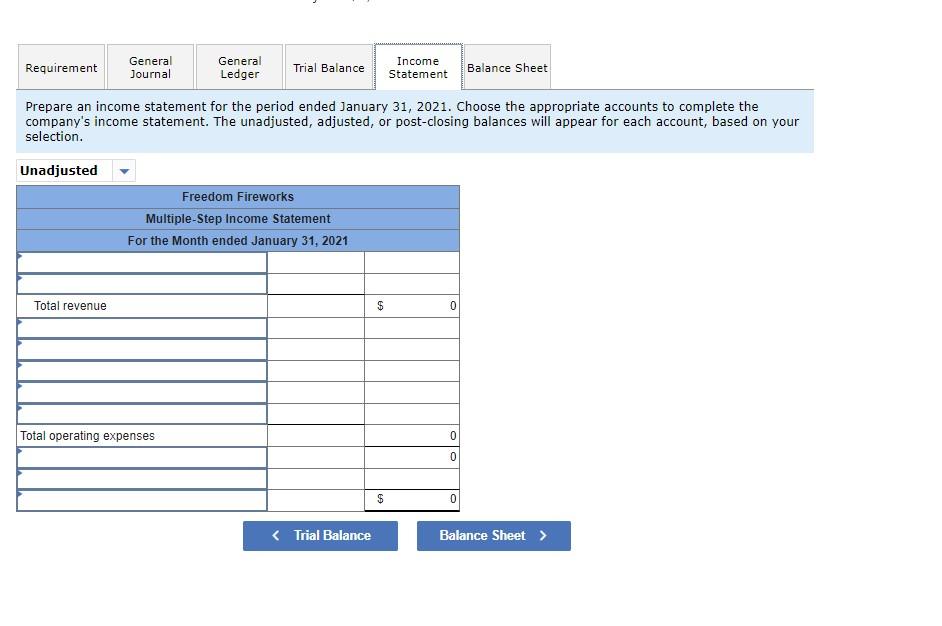Click the blank account name cell in first row
This screenshot has width=942, height=626.
[140, 262]
